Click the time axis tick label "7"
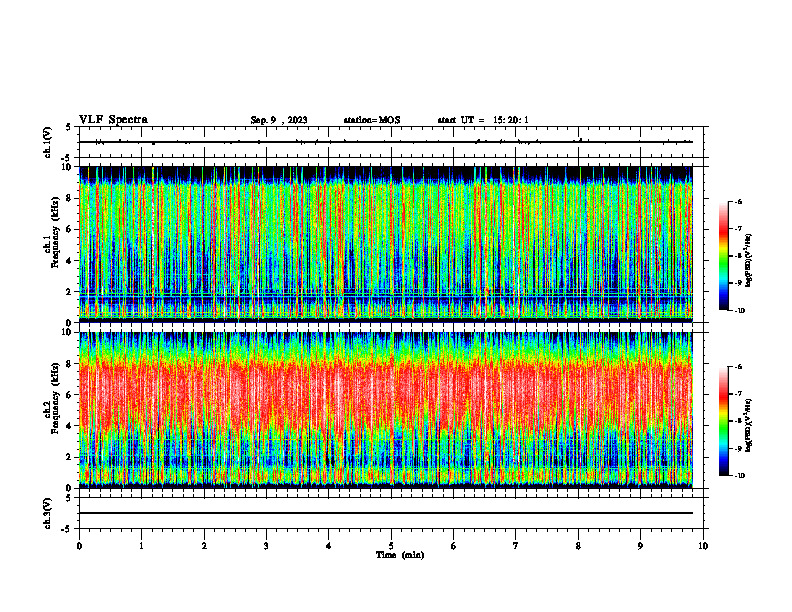Screen dimensions: 792x612 coord(516,546)
